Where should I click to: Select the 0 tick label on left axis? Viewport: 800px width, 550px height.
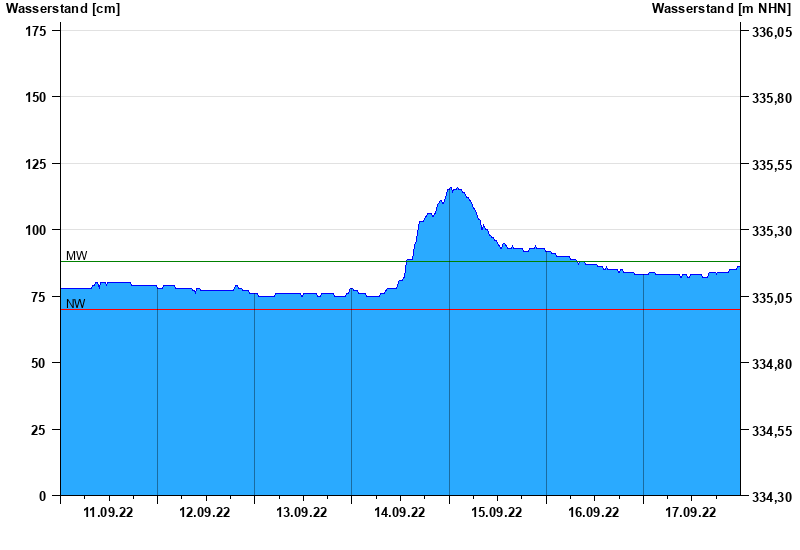click(42, 496)
